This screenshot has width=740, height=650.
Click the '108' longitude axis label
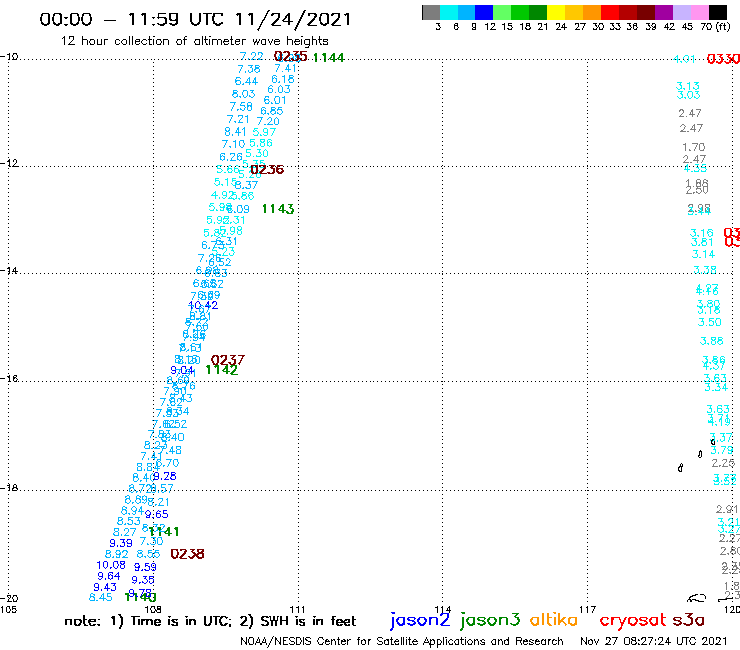tap(153, 609)
